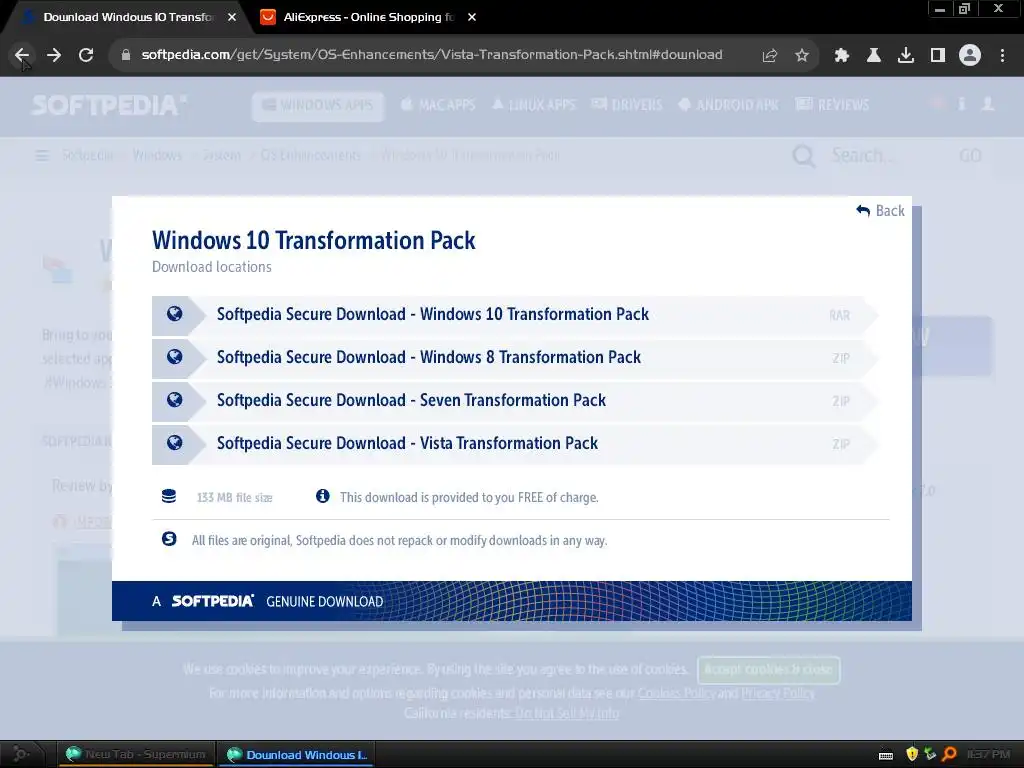Open the Linux Apps menu item

(x=534, y=105)
